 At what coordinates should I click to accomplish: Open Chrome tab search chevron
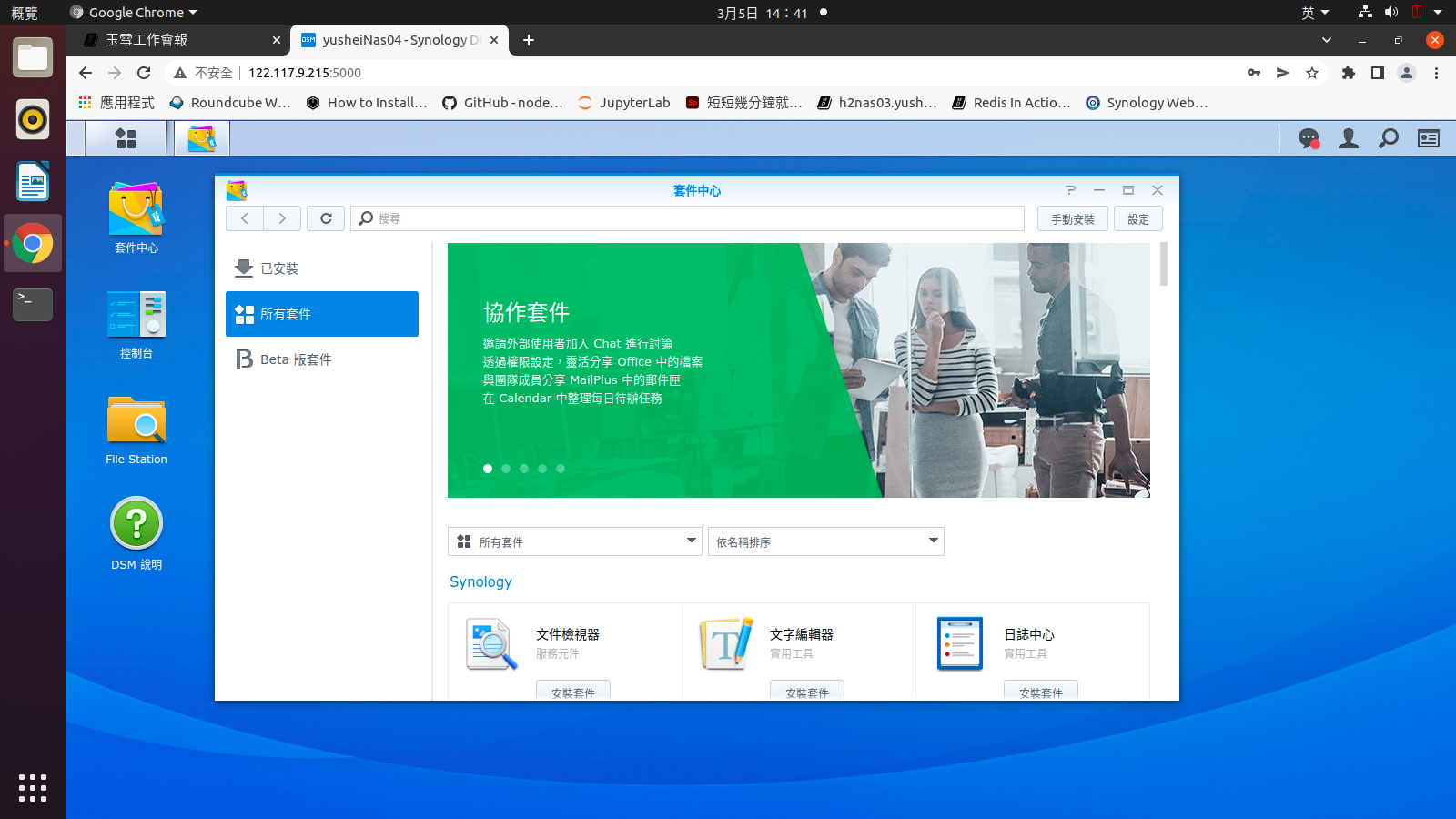1327,40
